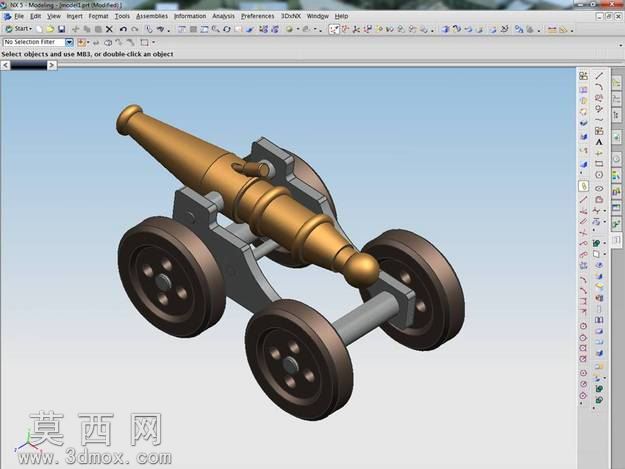Click the second icon of the resource bar

tap(617, 98)
